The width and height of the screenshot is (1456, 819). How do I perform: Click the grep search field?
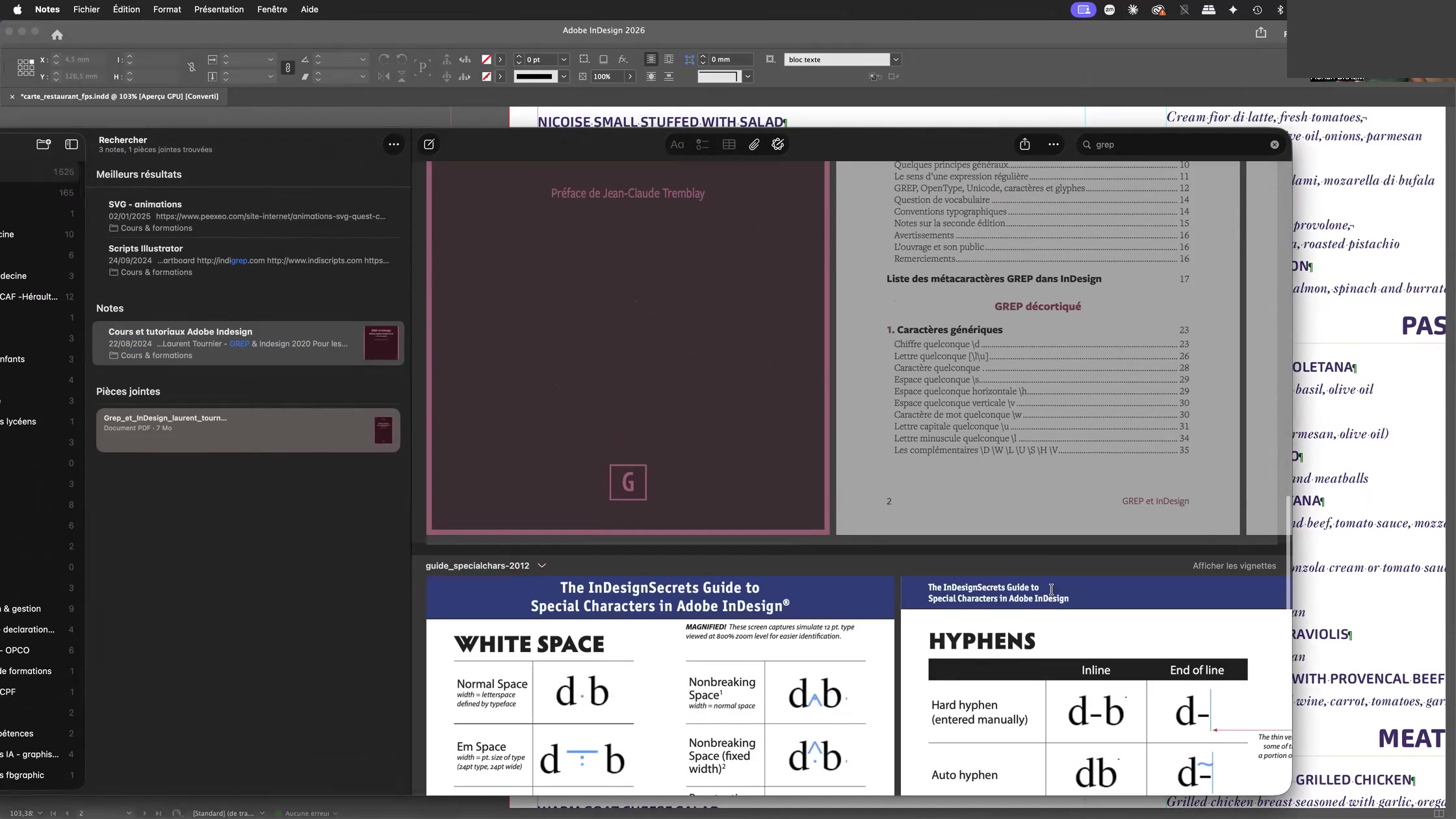click(1180, 145)
